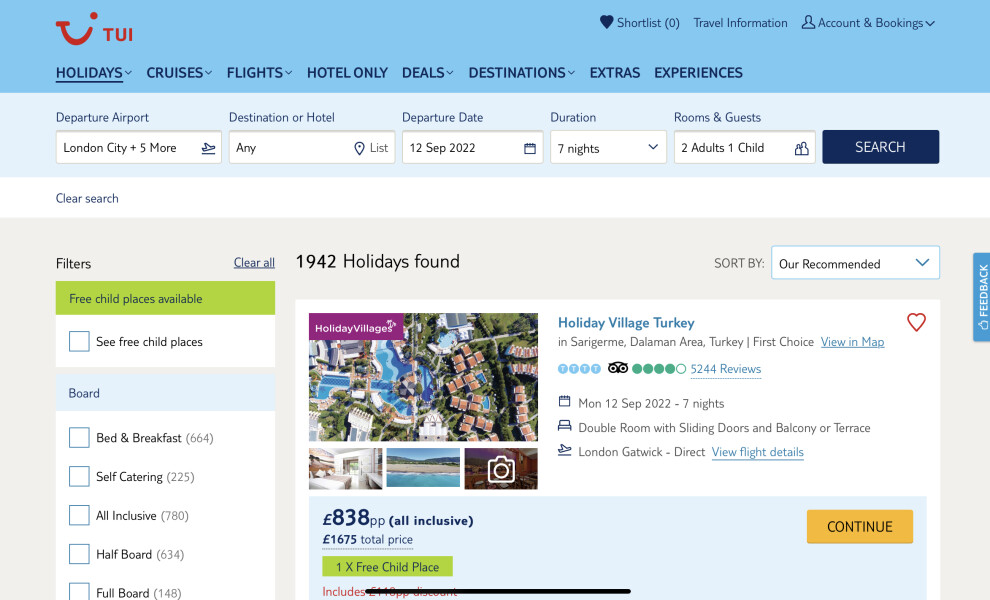Click the Account & Bookings person icon
The image size is (990, 600).
point(808,23)
